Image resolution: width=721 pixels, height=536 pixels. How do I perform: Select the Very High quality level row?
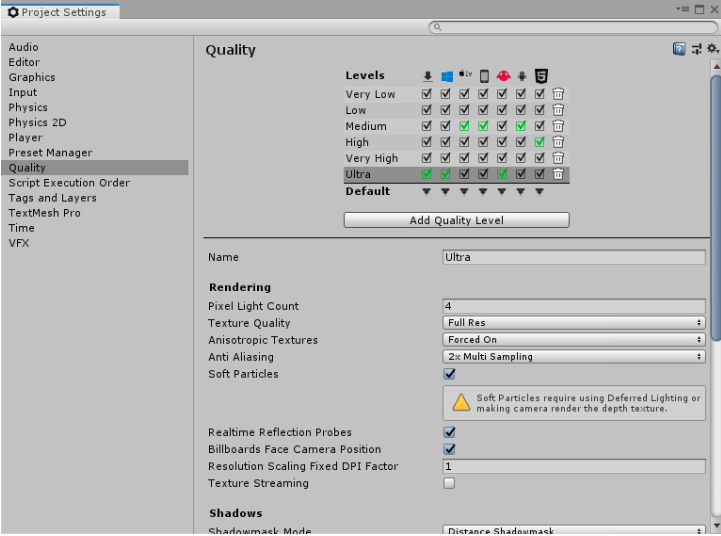pyautogui.click(x=372, y=158)
